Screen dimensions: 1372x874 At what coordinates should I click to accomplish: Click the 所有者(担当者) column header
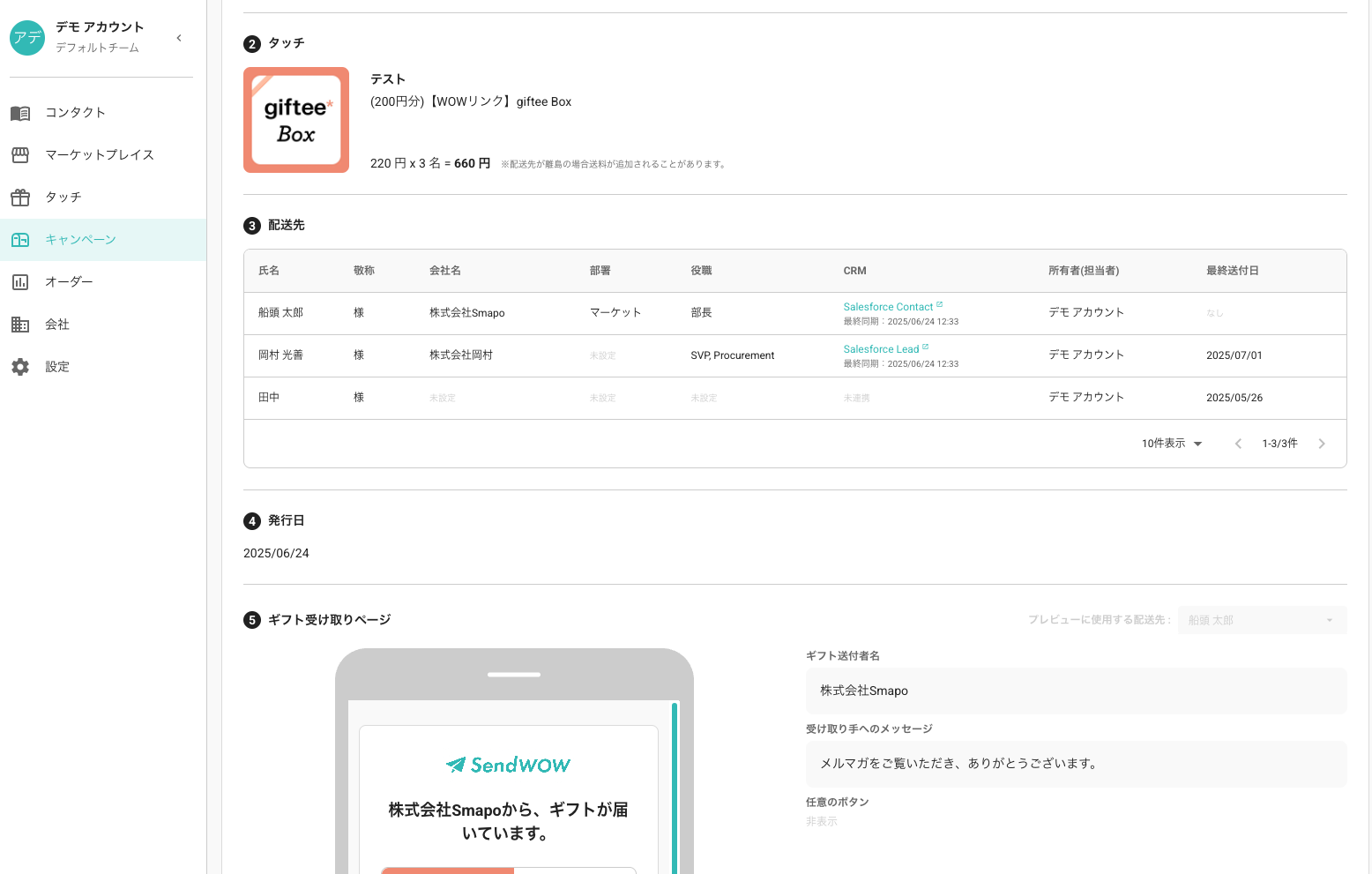click(1084, 271)
